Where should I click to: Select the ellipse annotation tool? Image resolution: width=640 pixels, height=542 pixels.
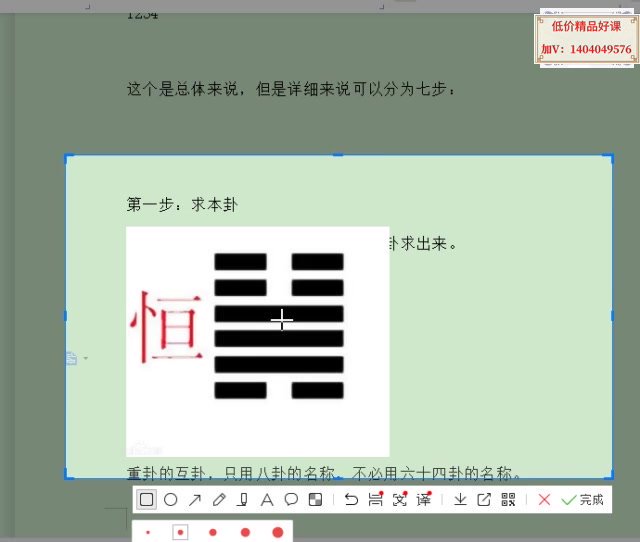click(170, 500)
